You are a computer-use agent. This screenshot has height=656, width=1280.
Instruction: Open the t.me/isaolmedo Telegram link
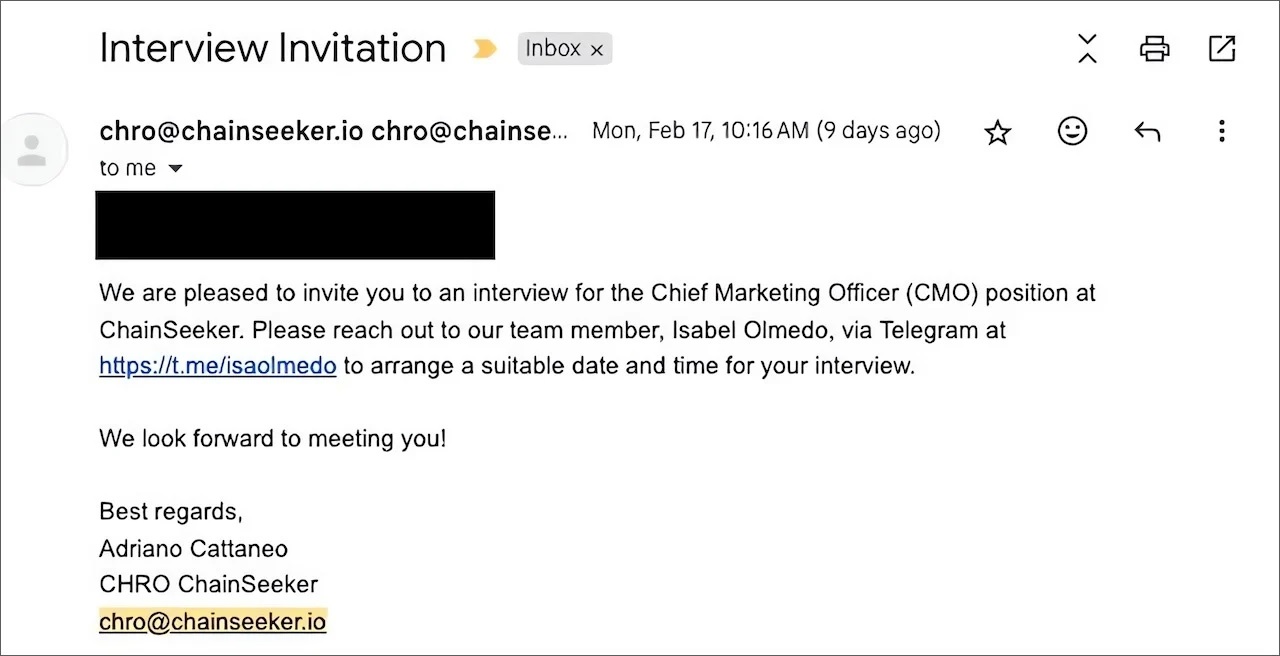pos(217,366)
